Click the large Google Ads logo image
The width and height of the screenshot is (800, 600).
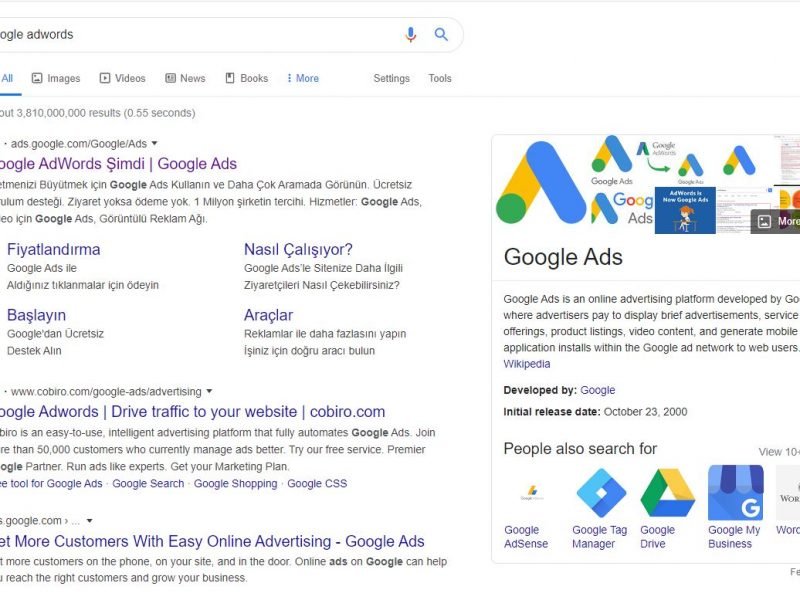(x=541, y=184)
